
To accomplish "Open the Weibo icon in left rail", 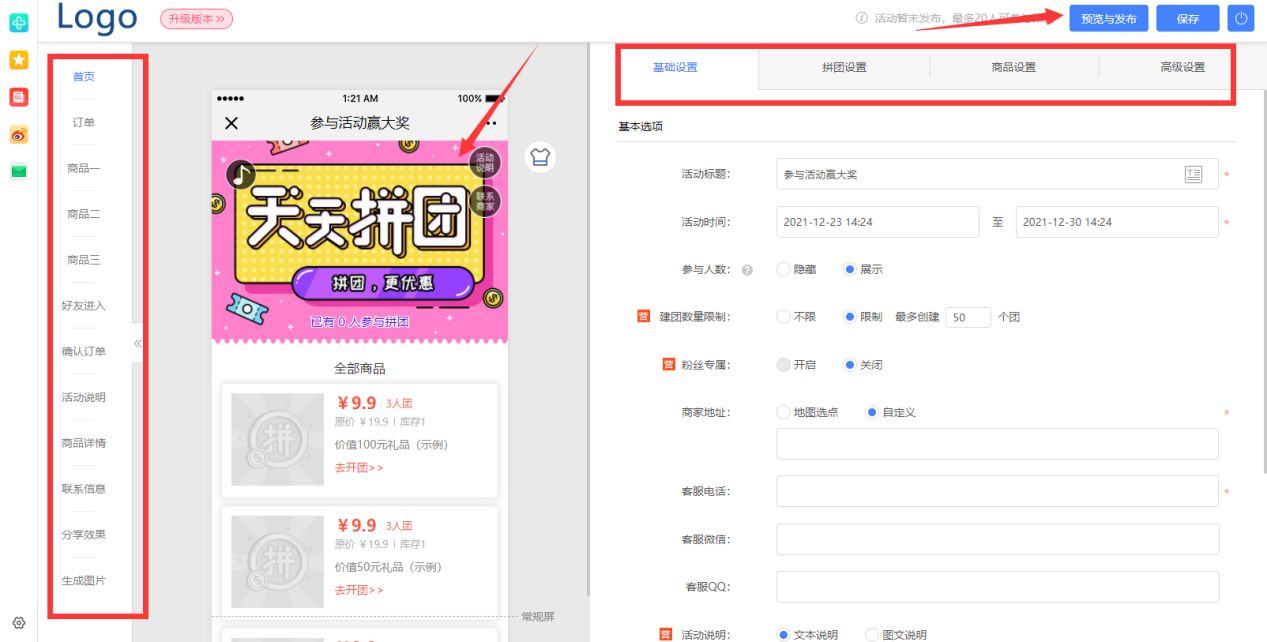I will [18, 134].
